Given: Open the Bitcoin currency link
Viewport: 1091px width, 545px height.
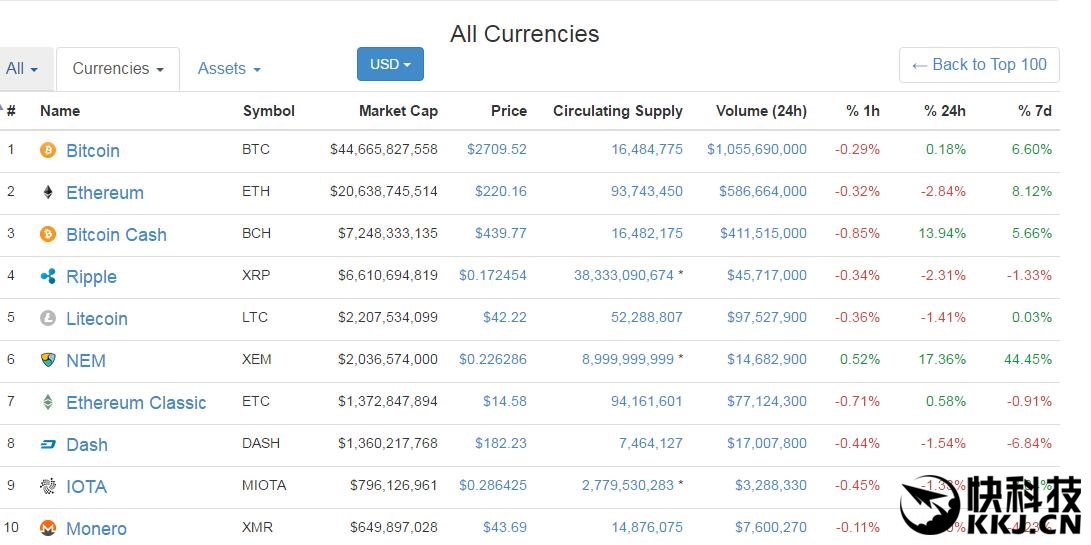Looking at the screenshot, I should 93,151.
